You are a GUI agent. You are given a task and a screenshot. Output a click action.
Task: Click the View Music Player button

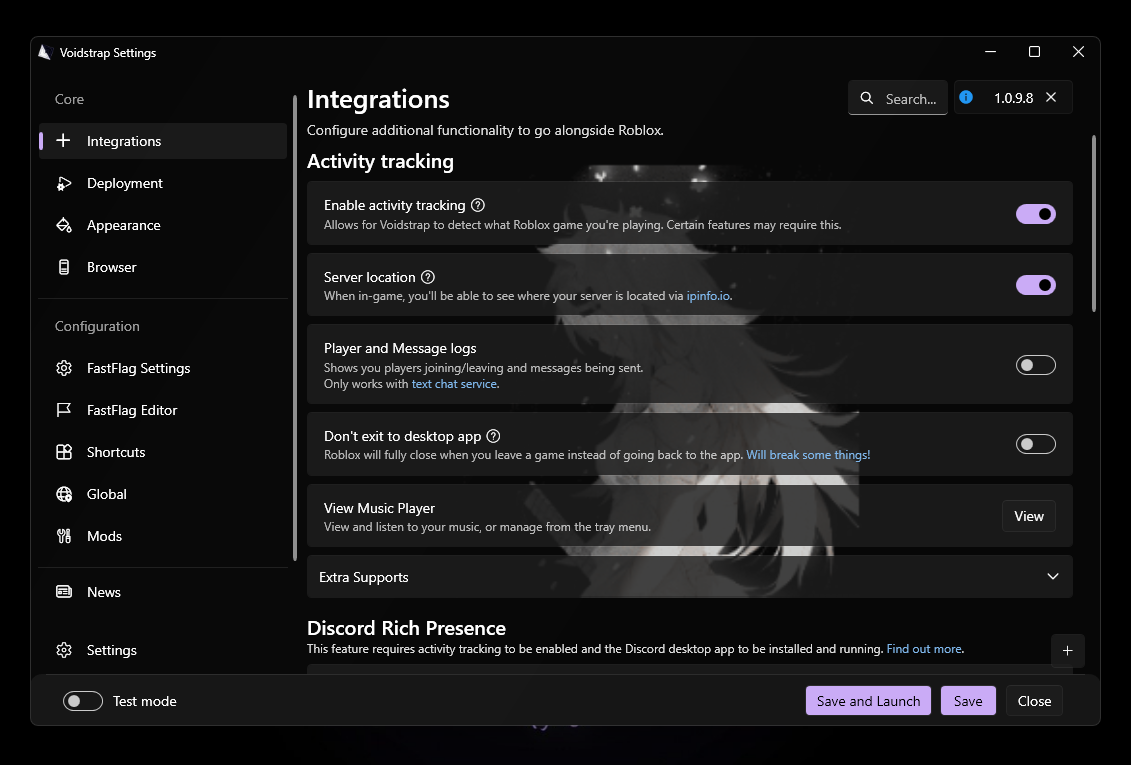(x=1028, y=515)
